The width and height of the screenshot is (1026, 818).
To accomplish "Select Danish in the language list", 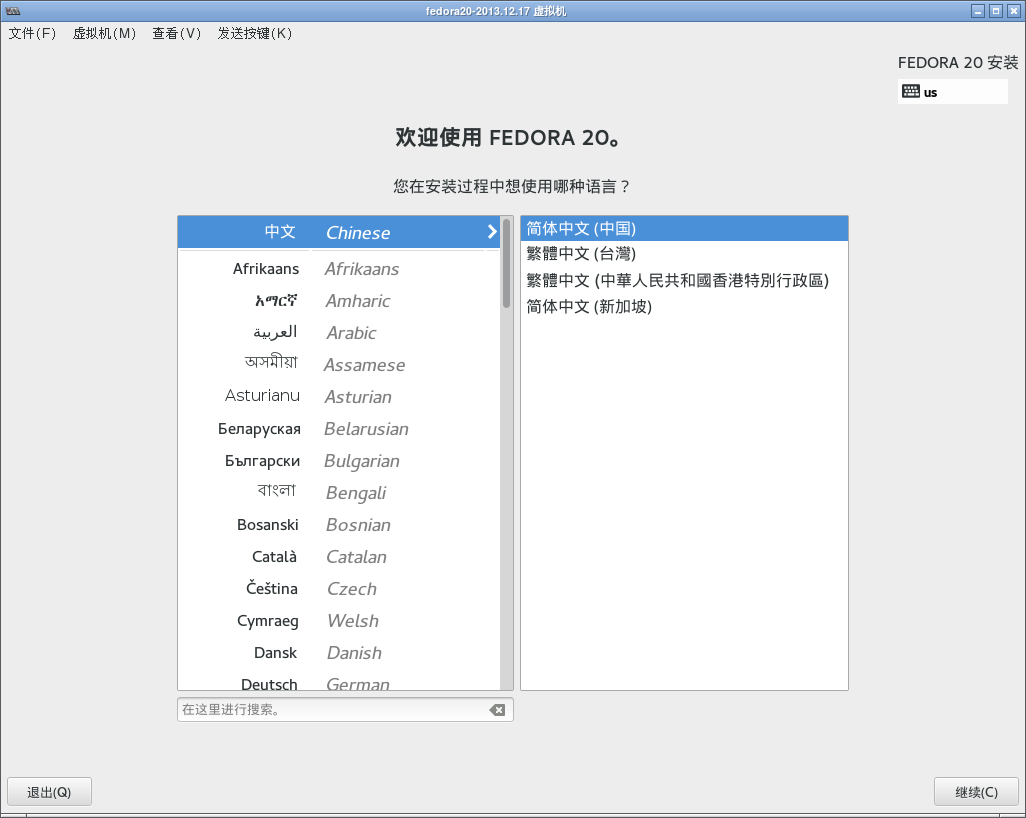I will pos(339,653).
